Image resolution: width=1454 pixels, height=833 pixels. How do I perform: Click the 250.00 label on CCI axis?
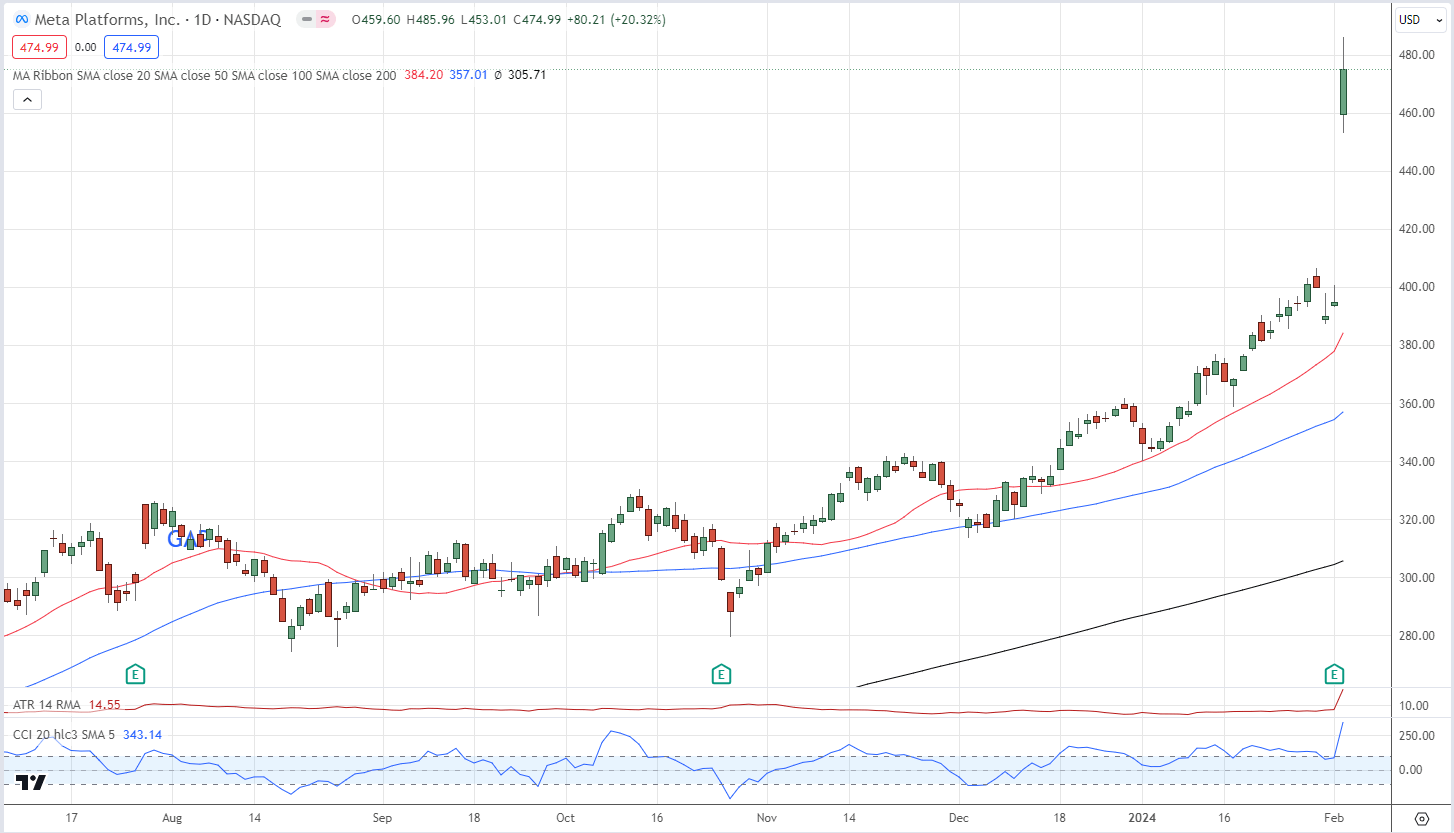1416,737
